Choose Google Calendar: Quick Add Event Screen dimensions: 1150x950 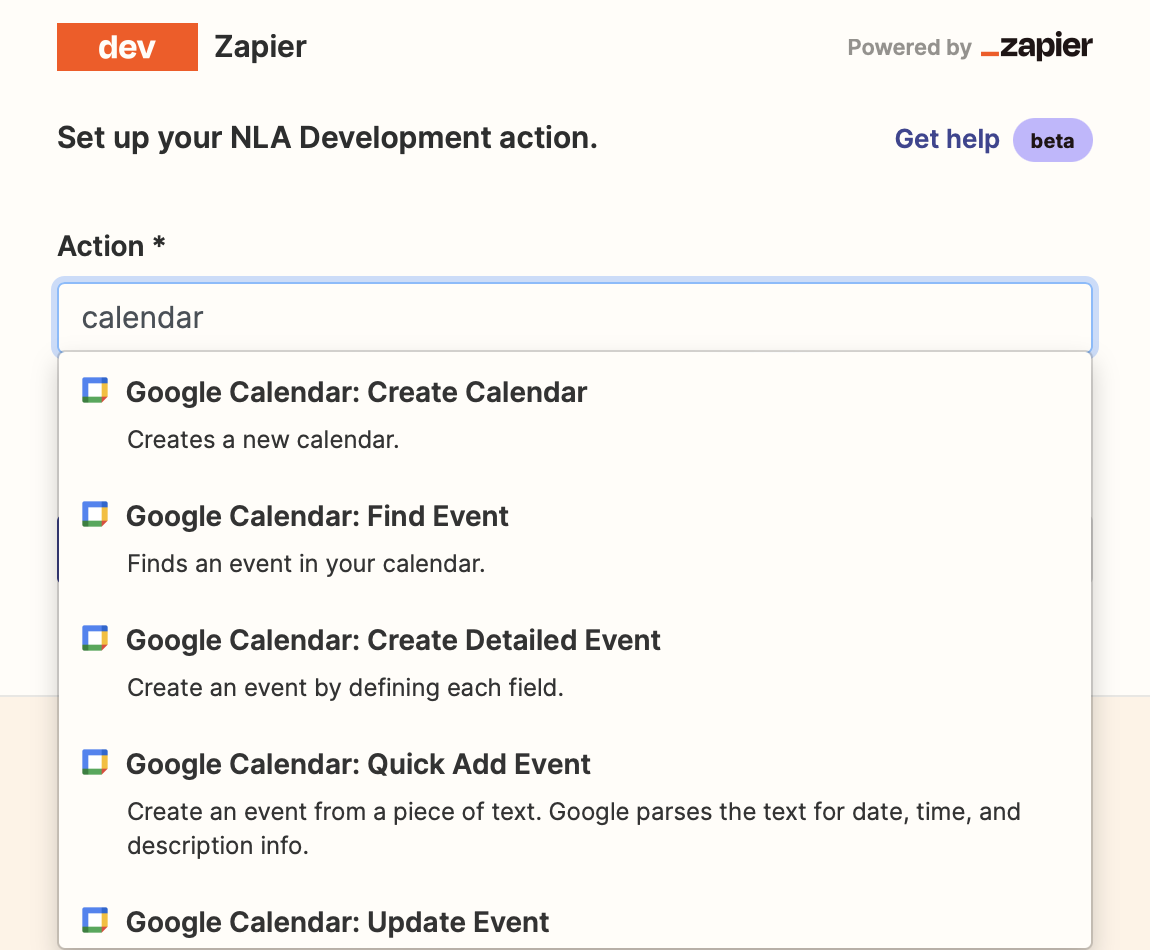575,803
